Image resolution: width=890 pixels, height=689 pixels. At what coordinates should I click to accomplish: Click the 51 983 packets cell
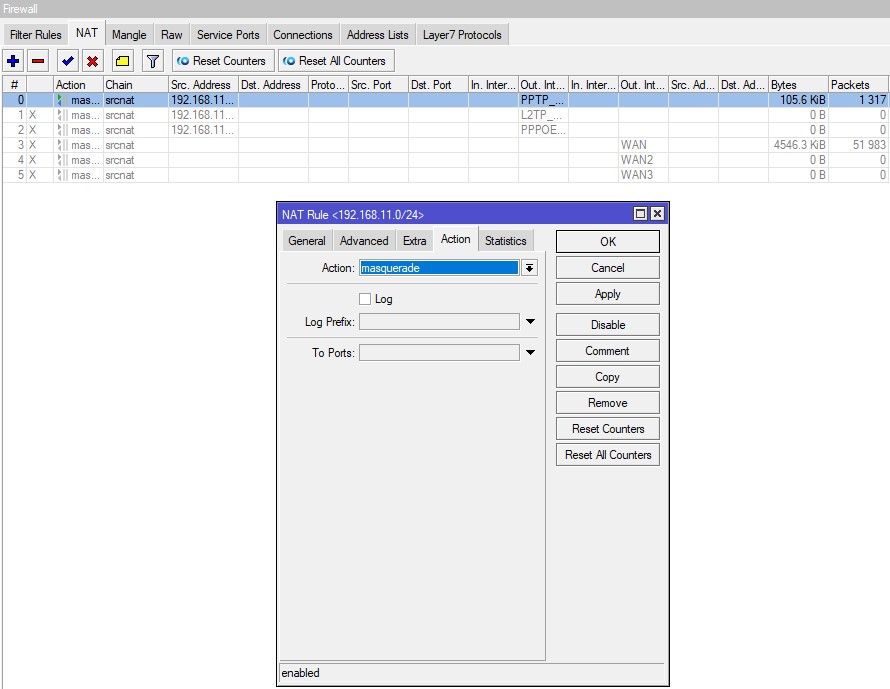coord(858,145)
